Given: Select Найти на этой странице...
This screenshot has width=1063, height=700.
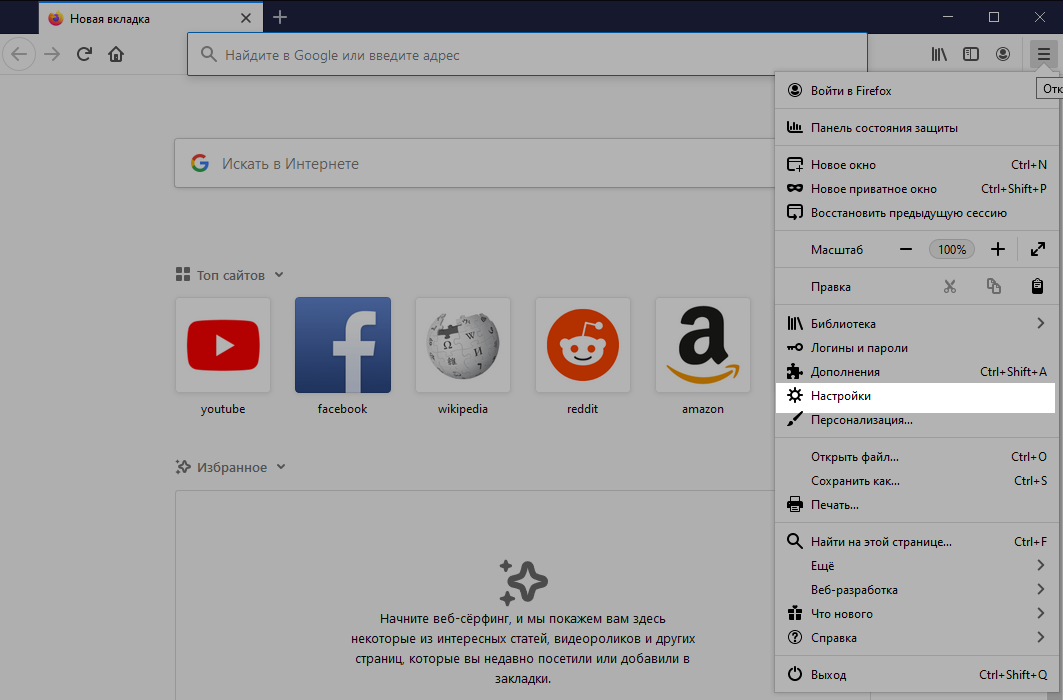Looking at the screenshot, I should [x=915, y=541].
